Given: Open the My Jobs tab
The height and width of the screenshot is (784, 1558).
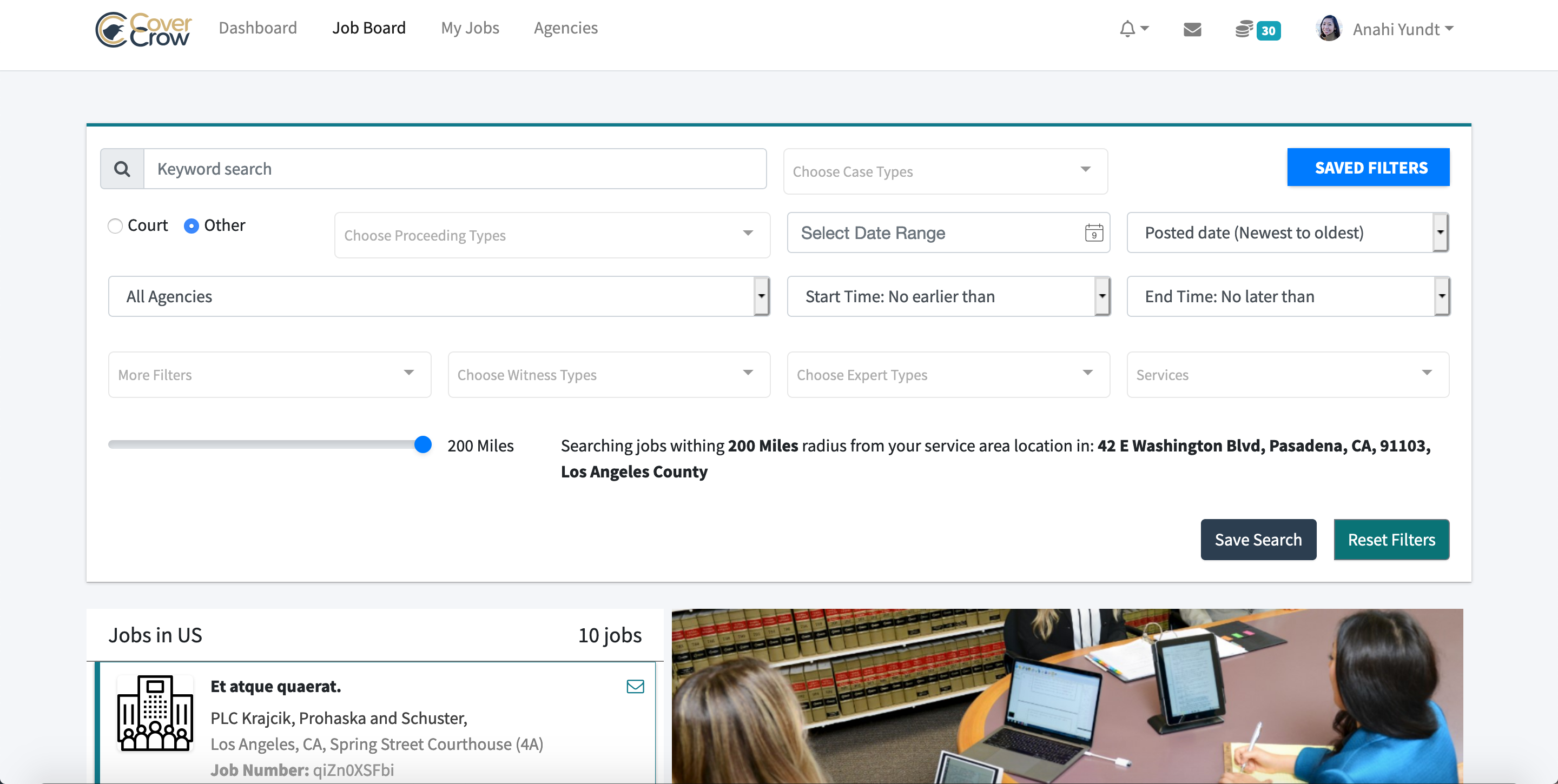Looking at the screenshot, I should [x=470, y=28].
